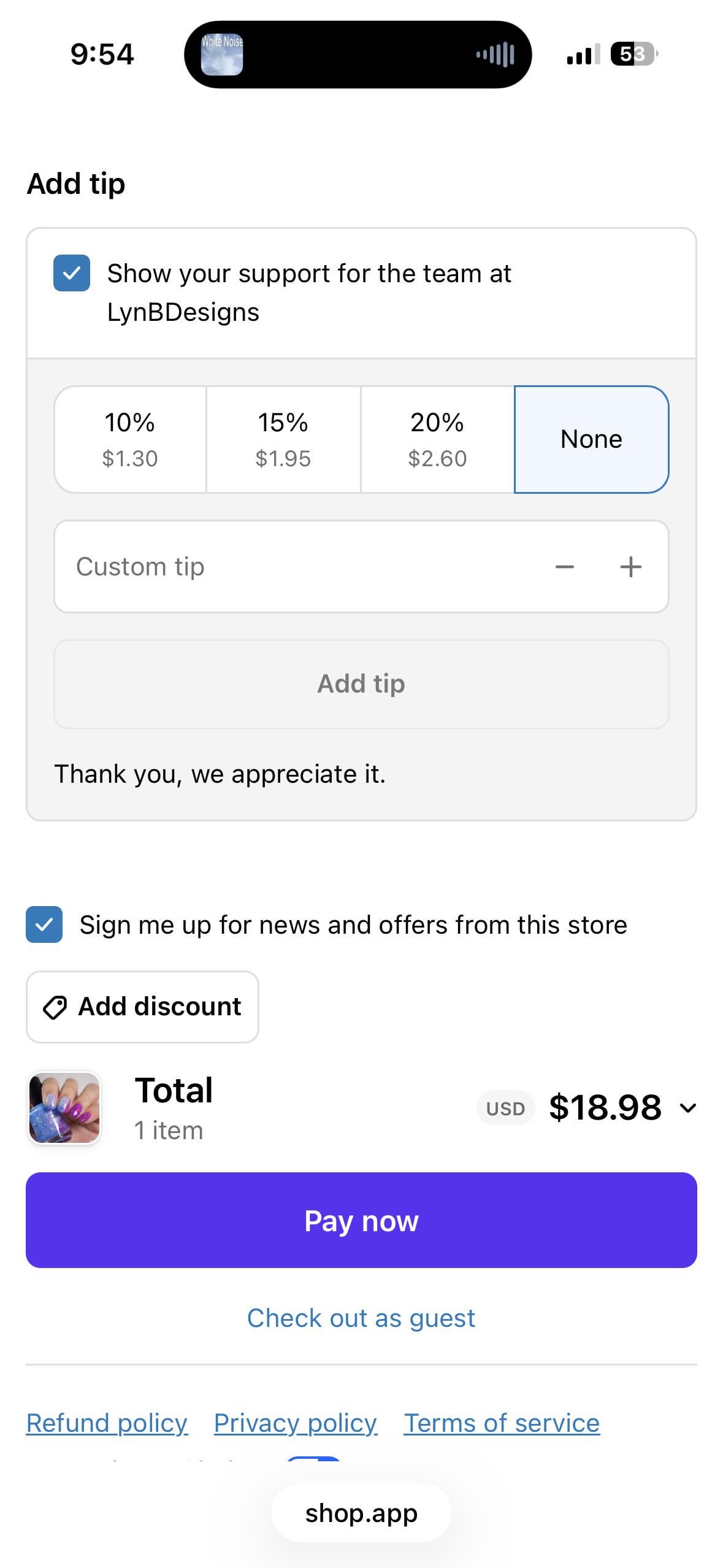Expand the order total chevron
This screenshot has width=723, height=1568.
click(x=688, y=1108)
